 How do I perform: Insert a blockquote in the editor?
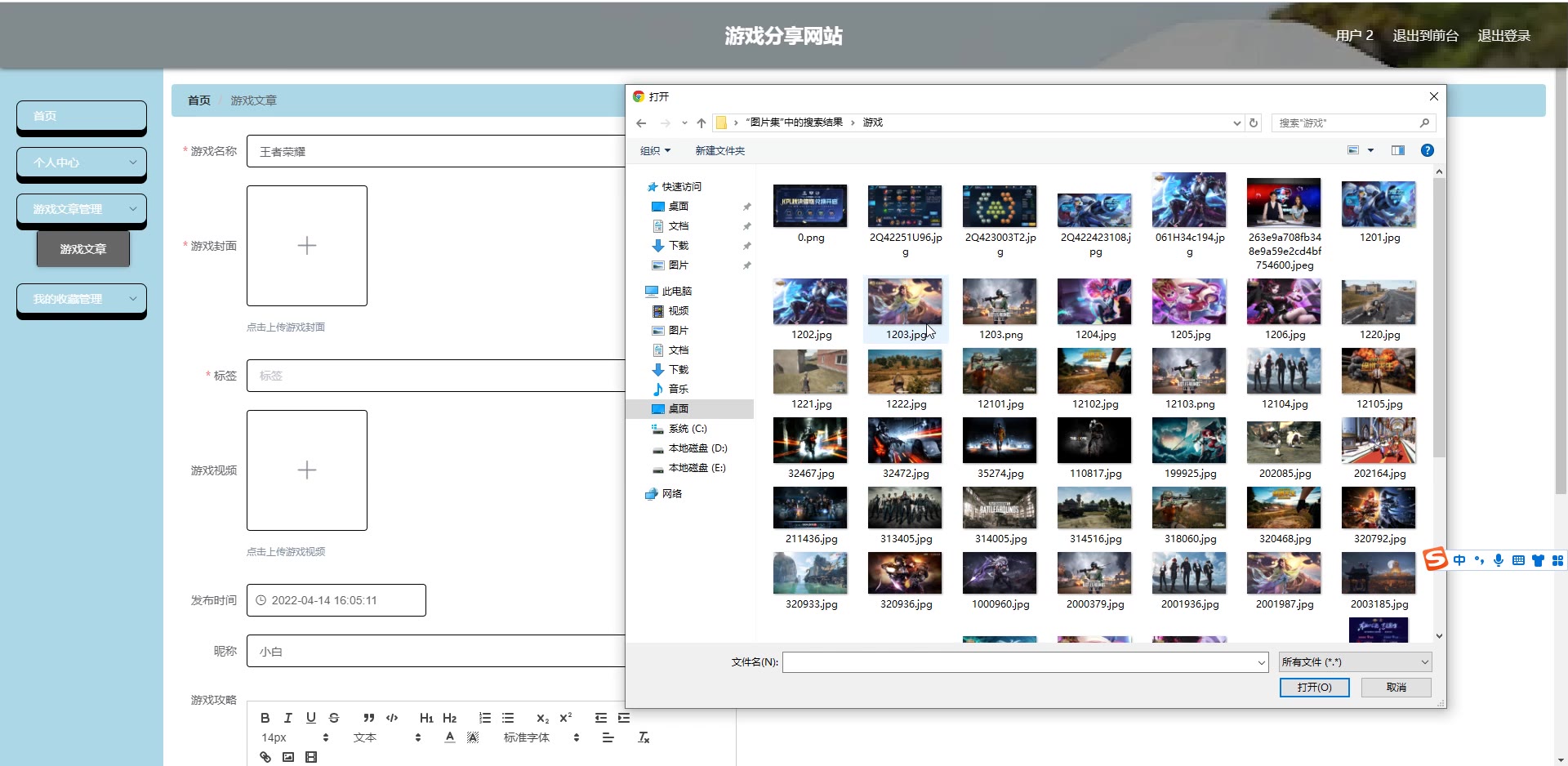[369, 718]
